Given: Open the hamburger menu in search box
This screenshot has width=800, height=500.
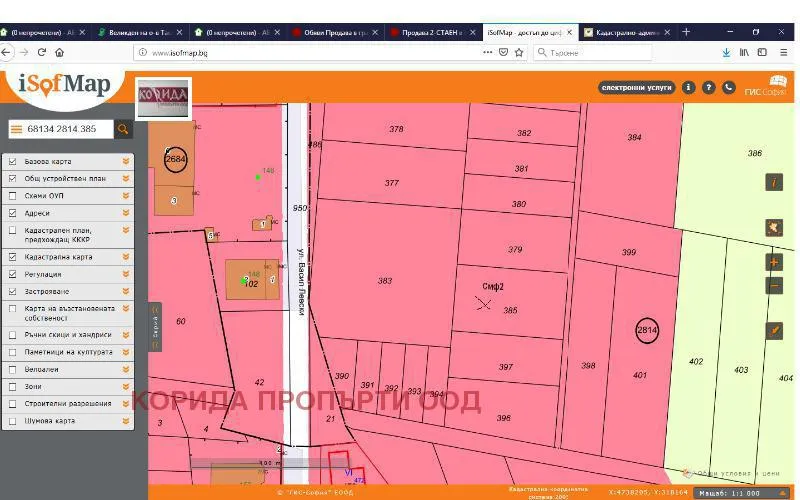Looking at the screenshot, I should tap(16, 129).
